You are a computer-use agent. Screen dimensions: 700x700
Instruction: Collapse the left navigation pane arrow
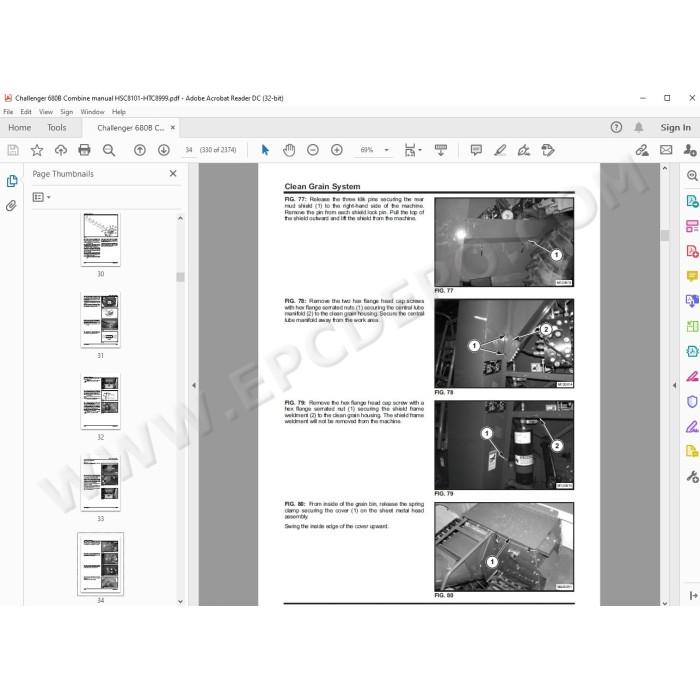(x=194, y=385)
